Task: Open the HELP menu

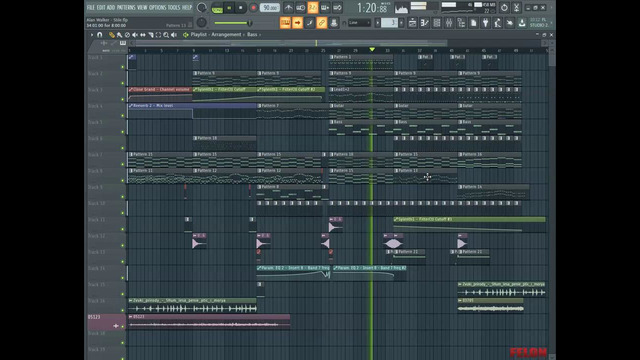Action: (x=187, y=7)
